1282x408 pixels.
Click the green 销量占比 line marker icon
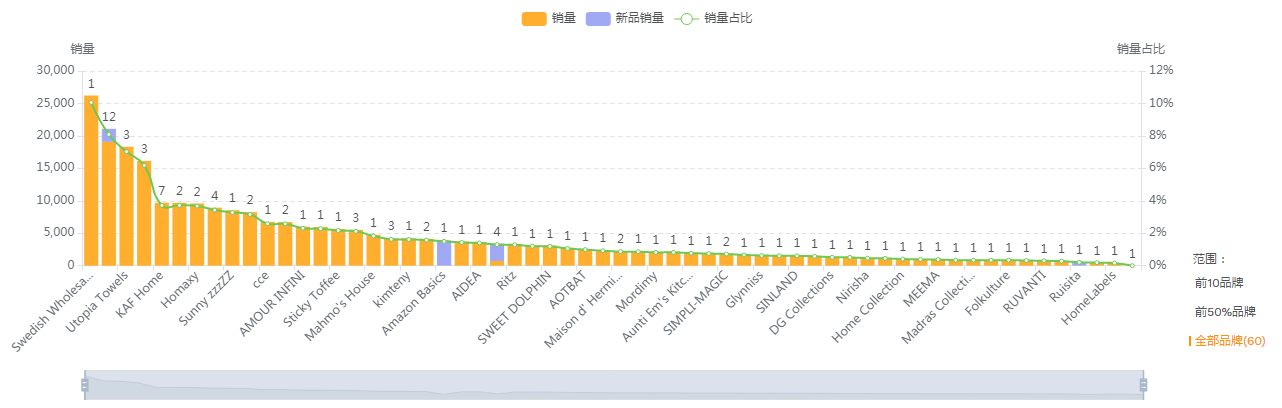(x=685, y=18)
